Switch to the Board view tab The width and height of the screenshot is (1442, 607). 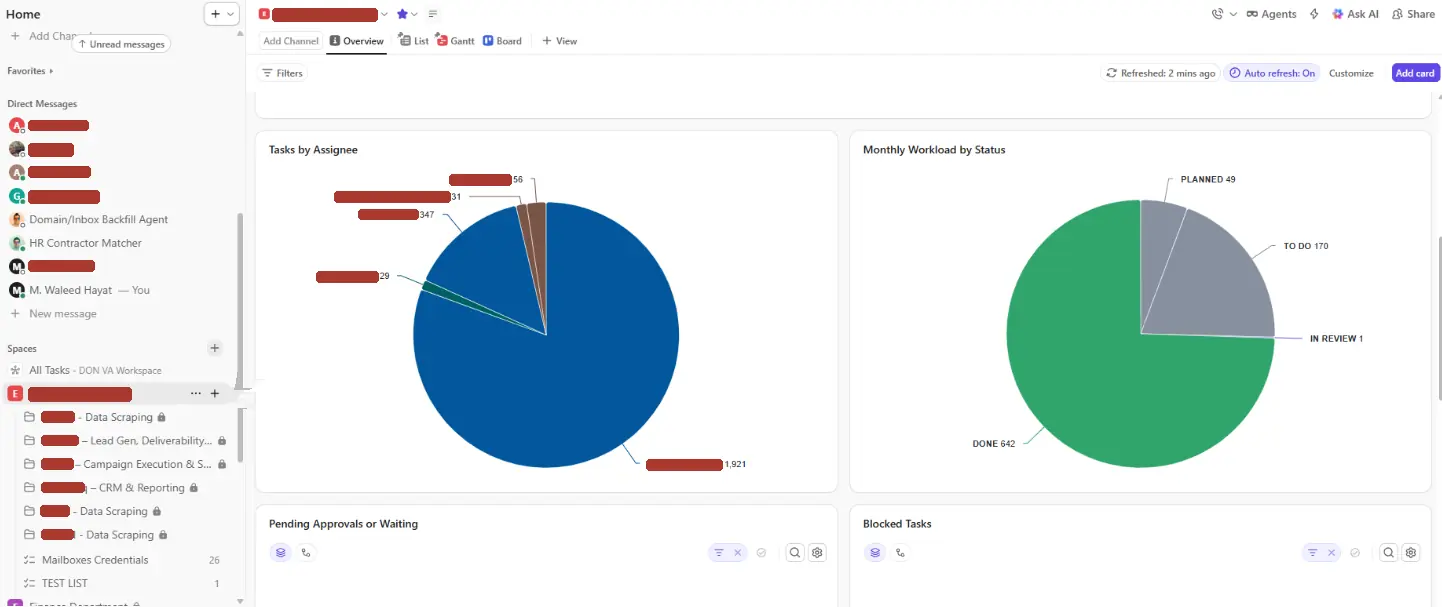(x=502, y=41)
